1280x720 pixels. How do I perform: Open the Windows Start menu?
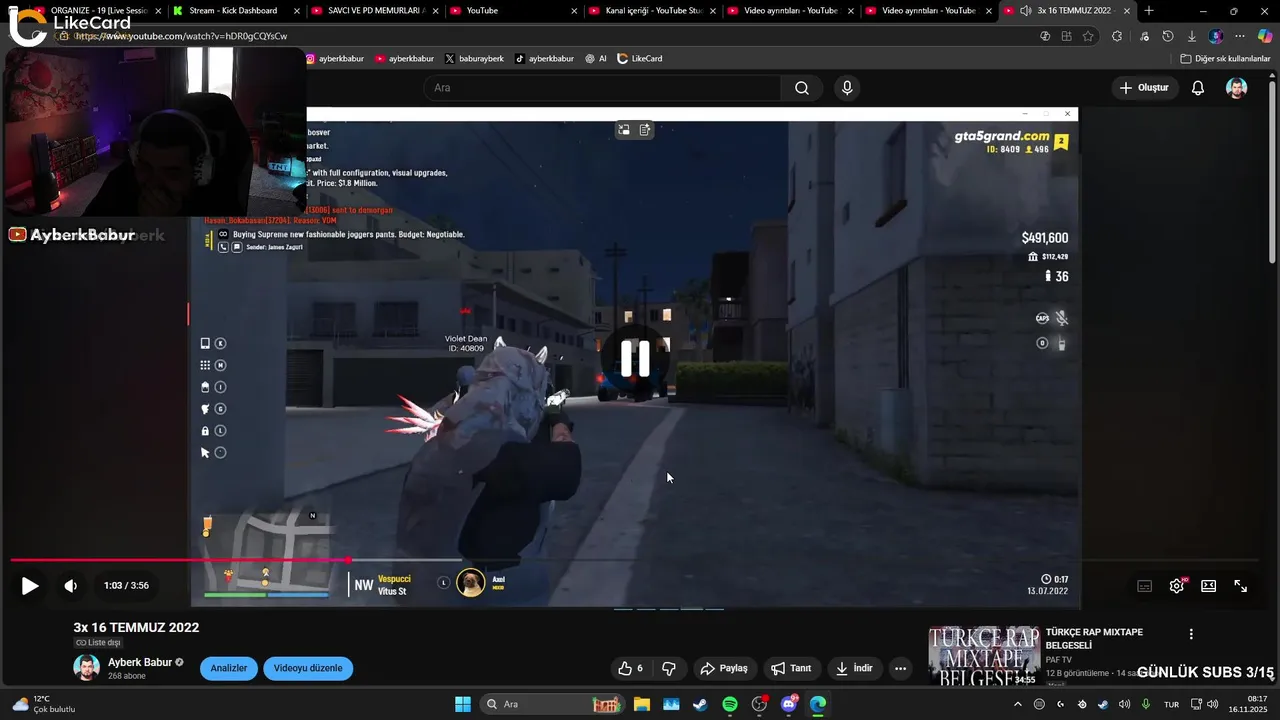click(x=463, y=704)
